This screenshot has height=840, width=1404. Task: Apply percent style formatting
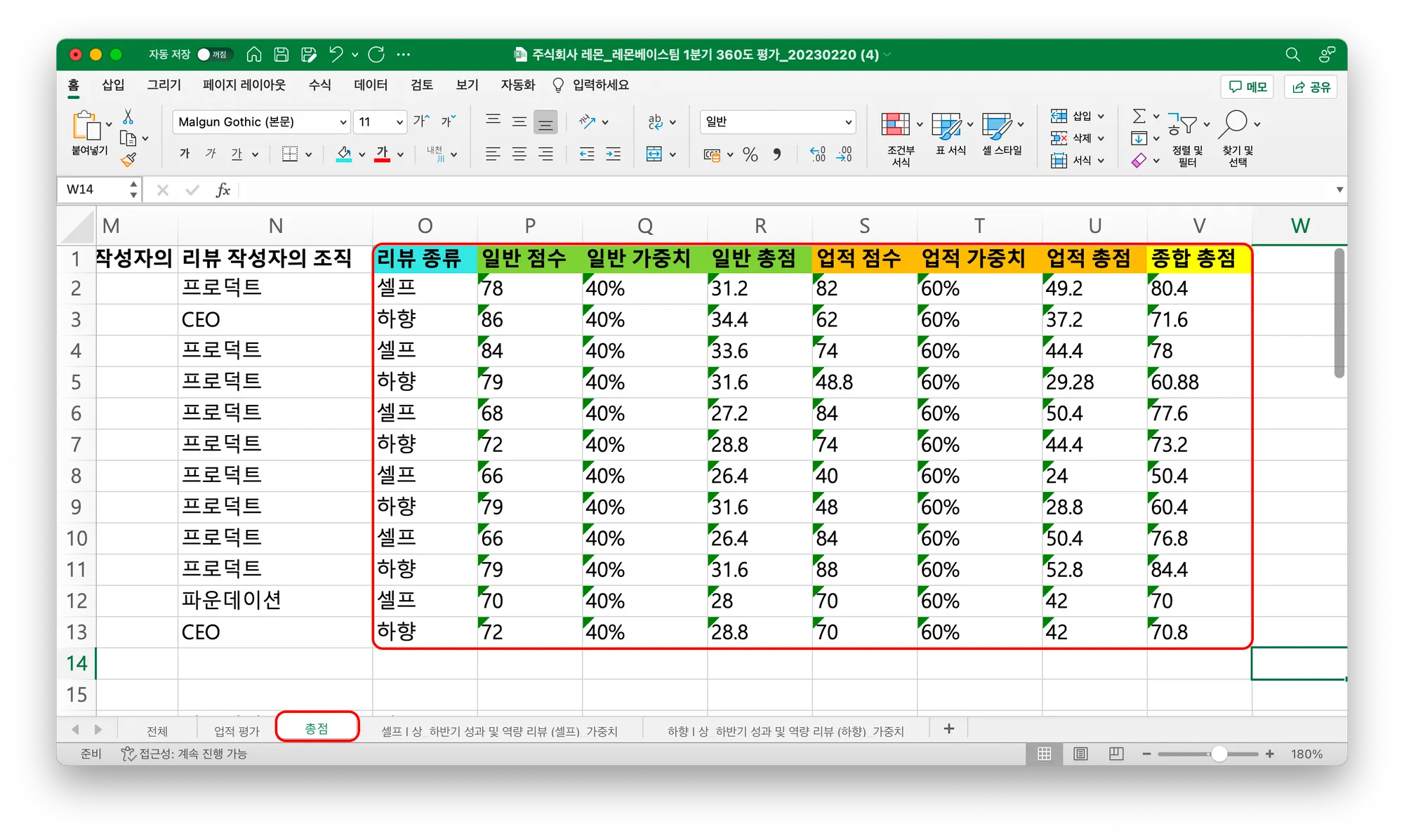[x=750, y=154]
